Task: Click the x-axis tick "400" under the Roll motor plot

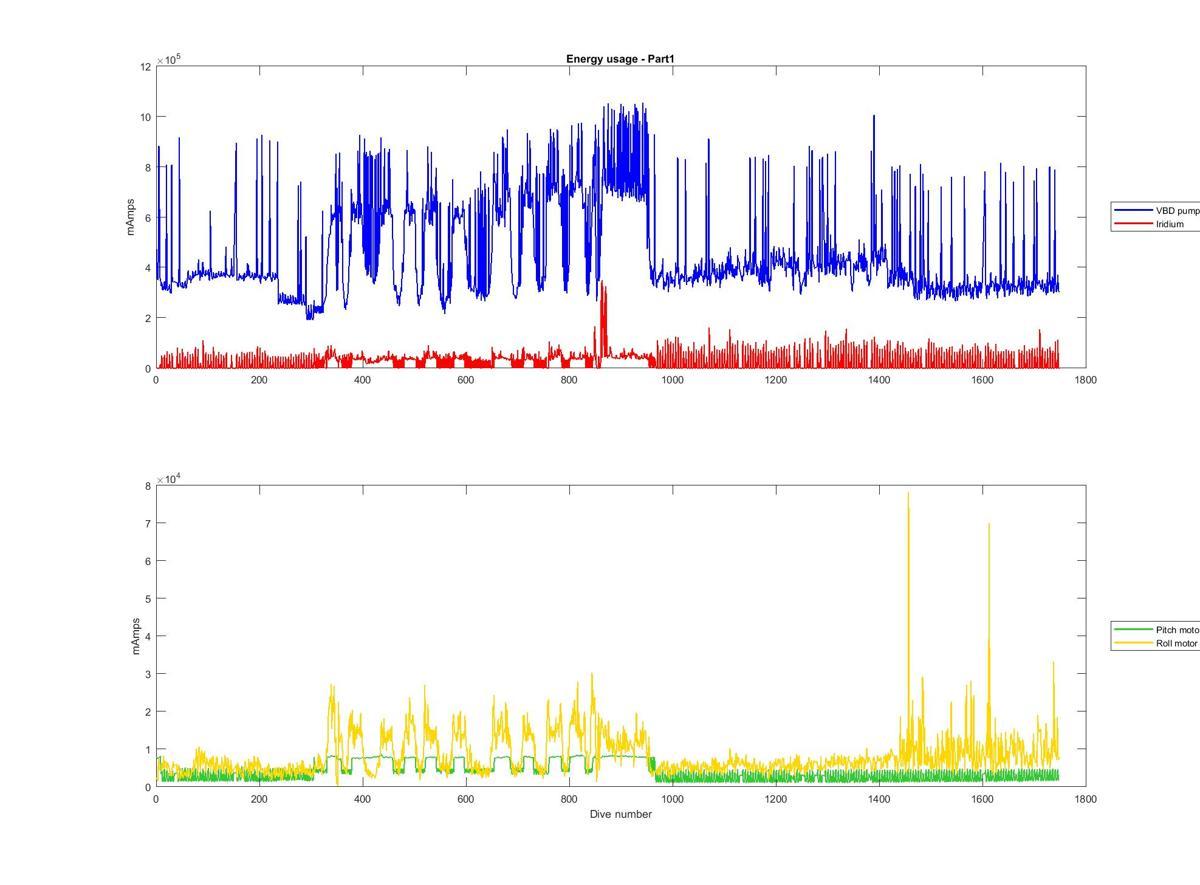Action: pyautogui.click(x=362, y=799)
